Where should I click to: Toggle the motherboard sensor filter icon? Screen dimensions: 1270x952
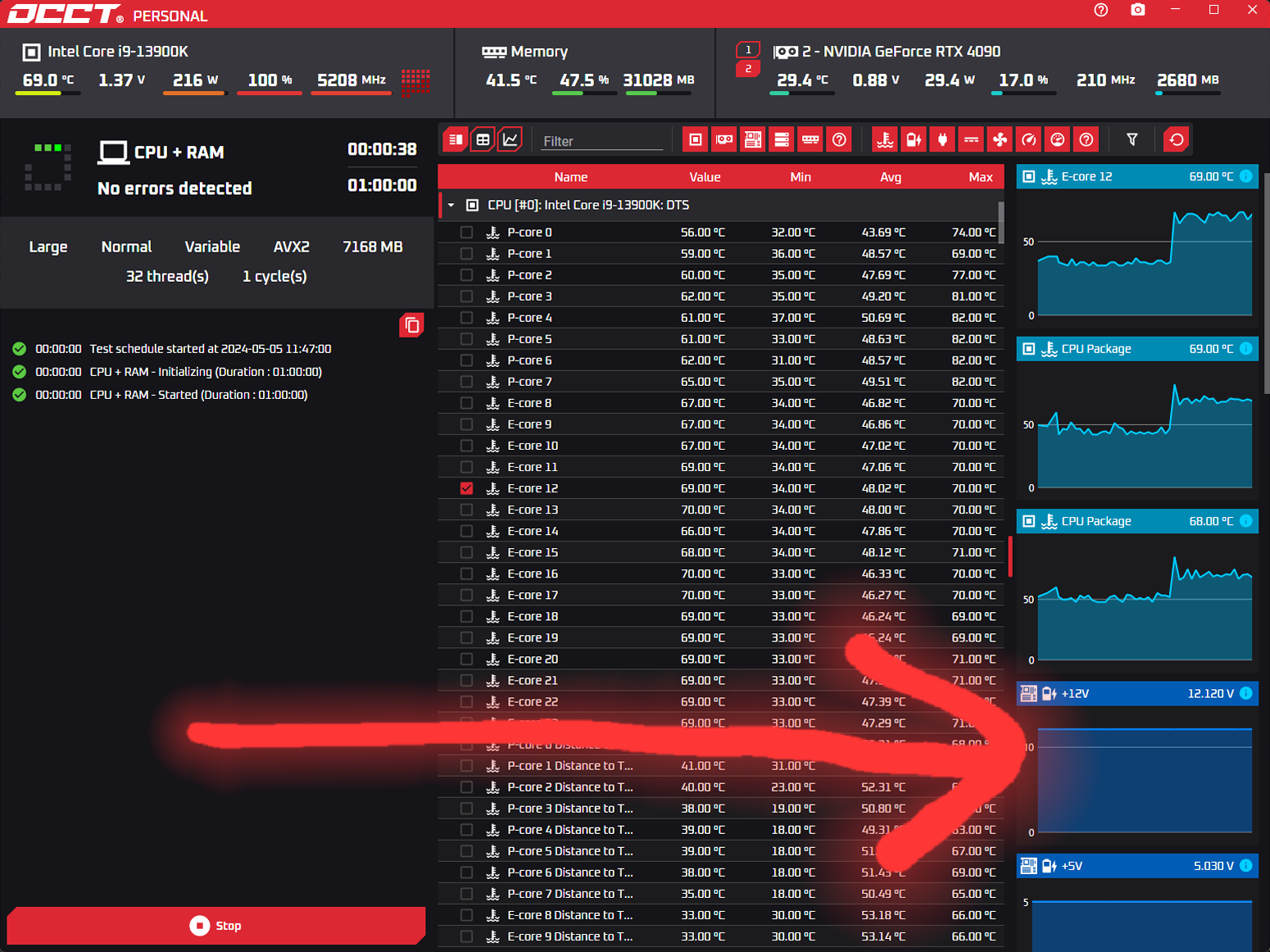[753, 139]
